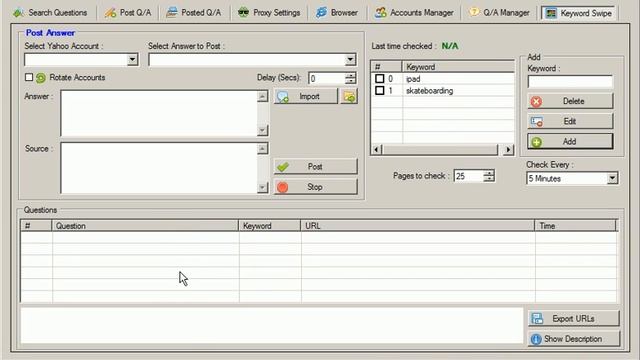Click the Posted Q/A tab icon
Viewport: 640px width, 360px height.
[x=172, y=13]
